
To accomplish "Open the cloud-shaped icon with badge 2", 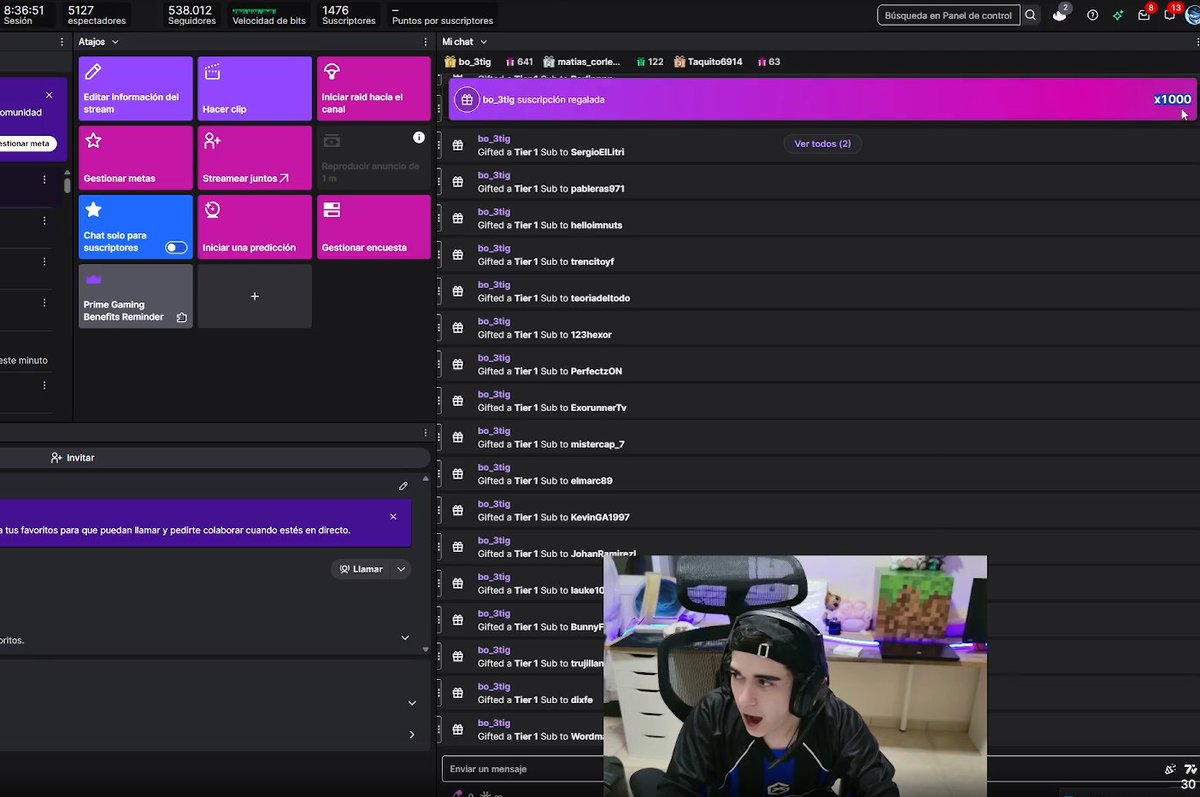I will tap(1060, 14).
